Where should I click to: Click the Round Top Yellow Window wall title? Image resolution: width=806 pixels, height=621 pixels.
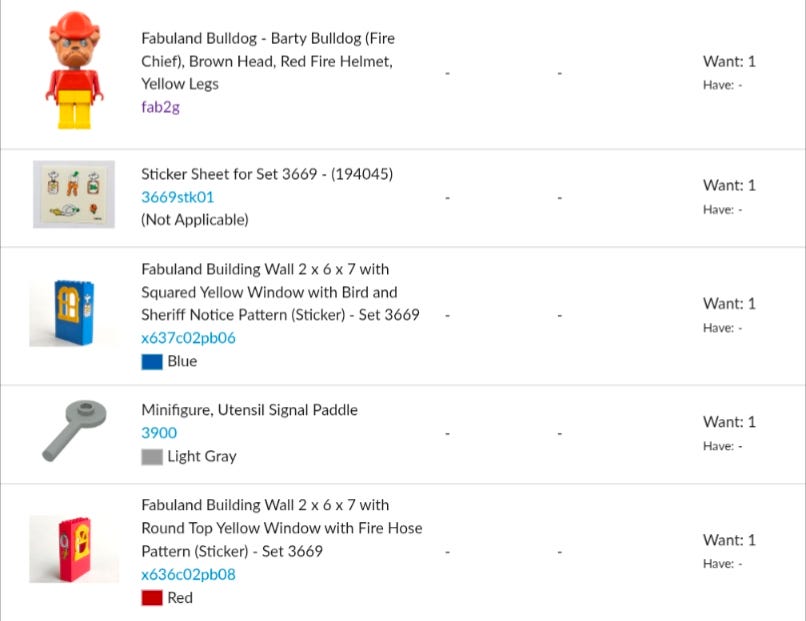pos(281,528)
